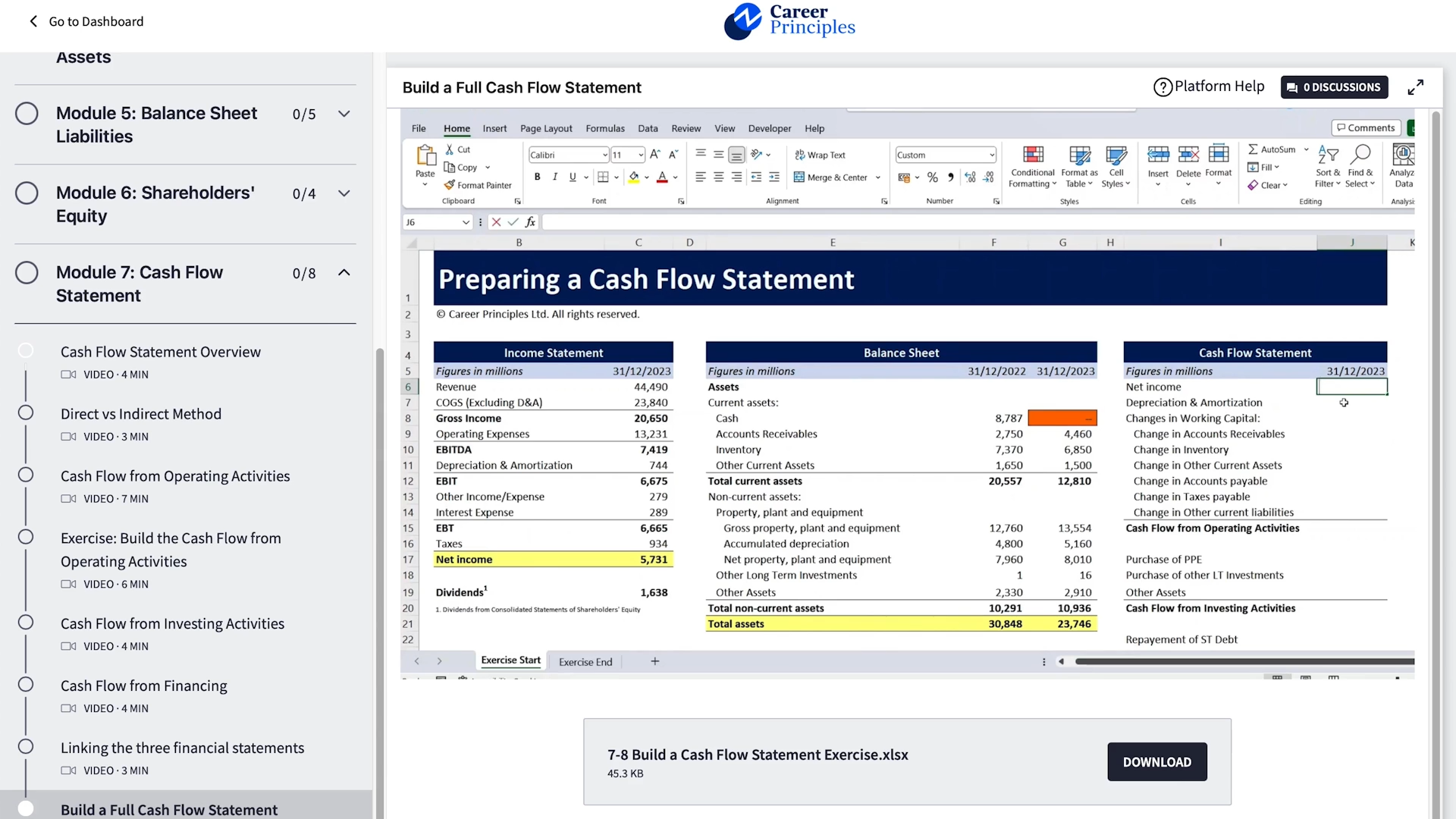Screen dimensions: 1456x819
Task: Collapse Module 7 chevron
Action: [344, 273]
